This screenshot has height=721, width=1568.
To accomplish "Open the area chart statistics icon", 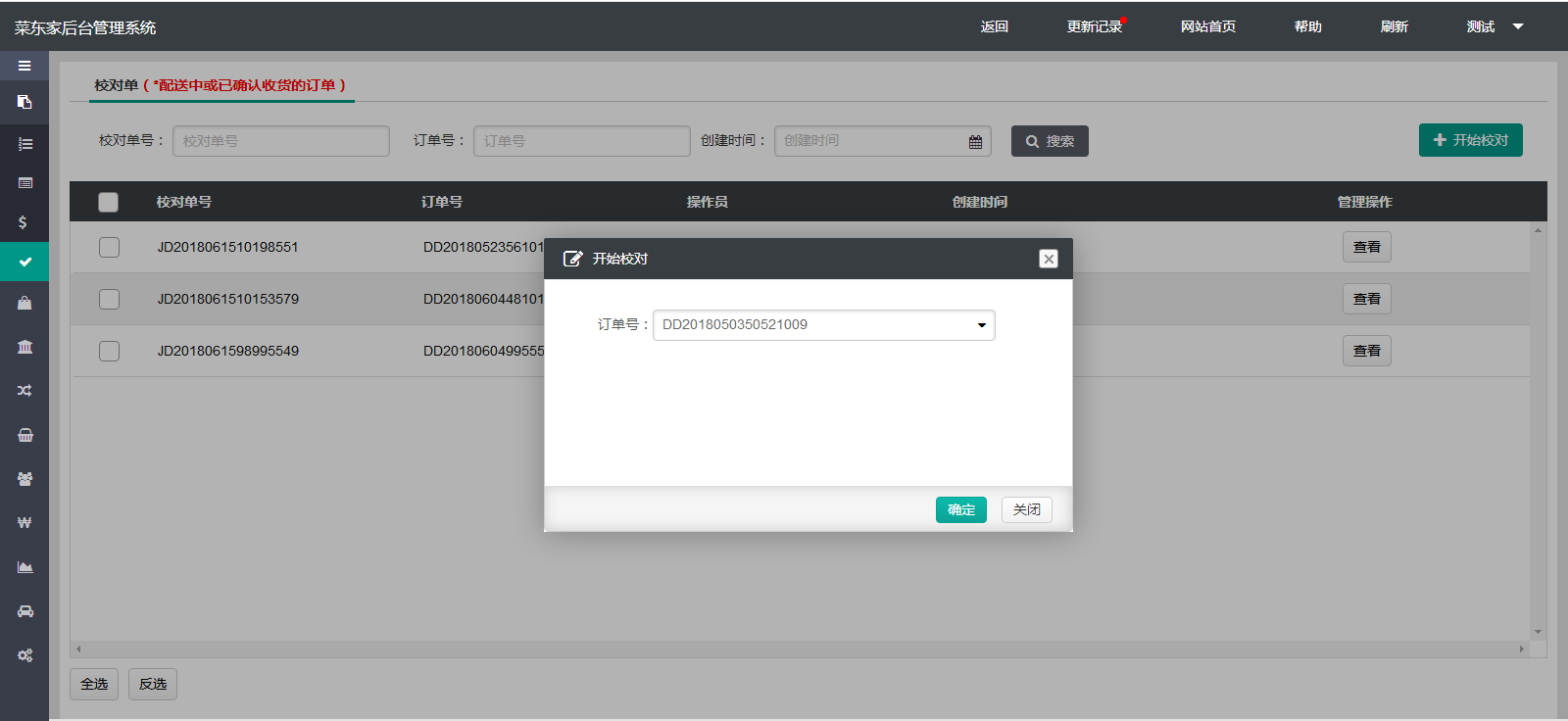I will coord(24,567).
